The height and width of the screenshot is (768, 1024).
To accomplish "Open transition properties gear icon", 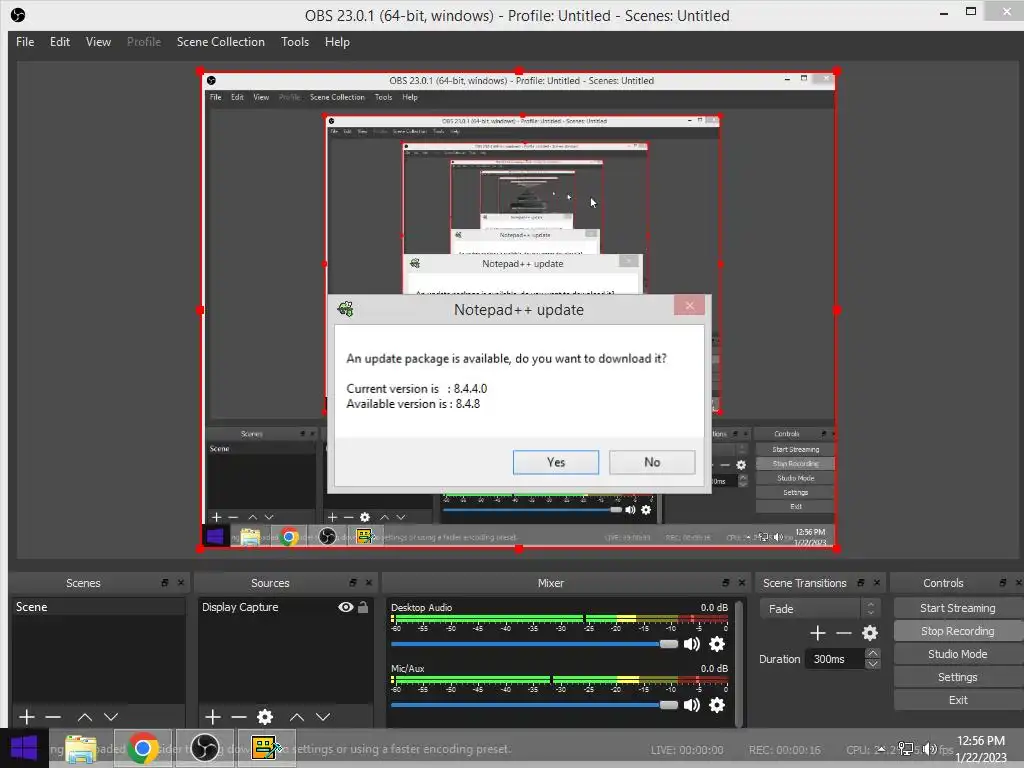I will click(x=870, y=633).
